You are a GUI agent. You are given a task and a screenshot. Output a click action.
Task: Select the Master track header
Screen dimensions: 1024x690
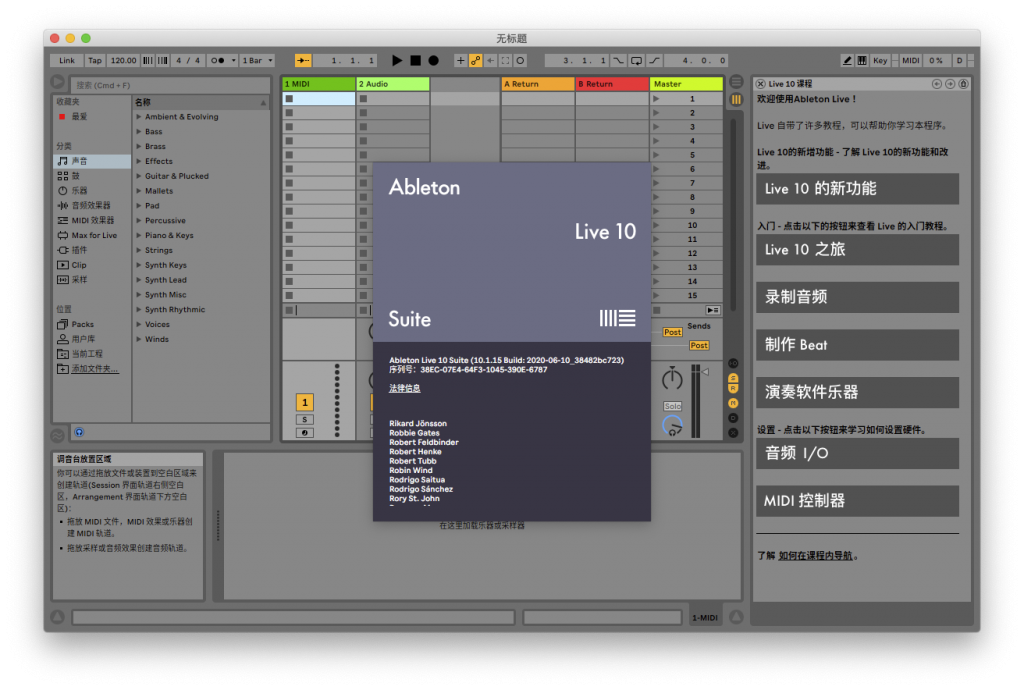pyautogui.click(x=686, y=84)
